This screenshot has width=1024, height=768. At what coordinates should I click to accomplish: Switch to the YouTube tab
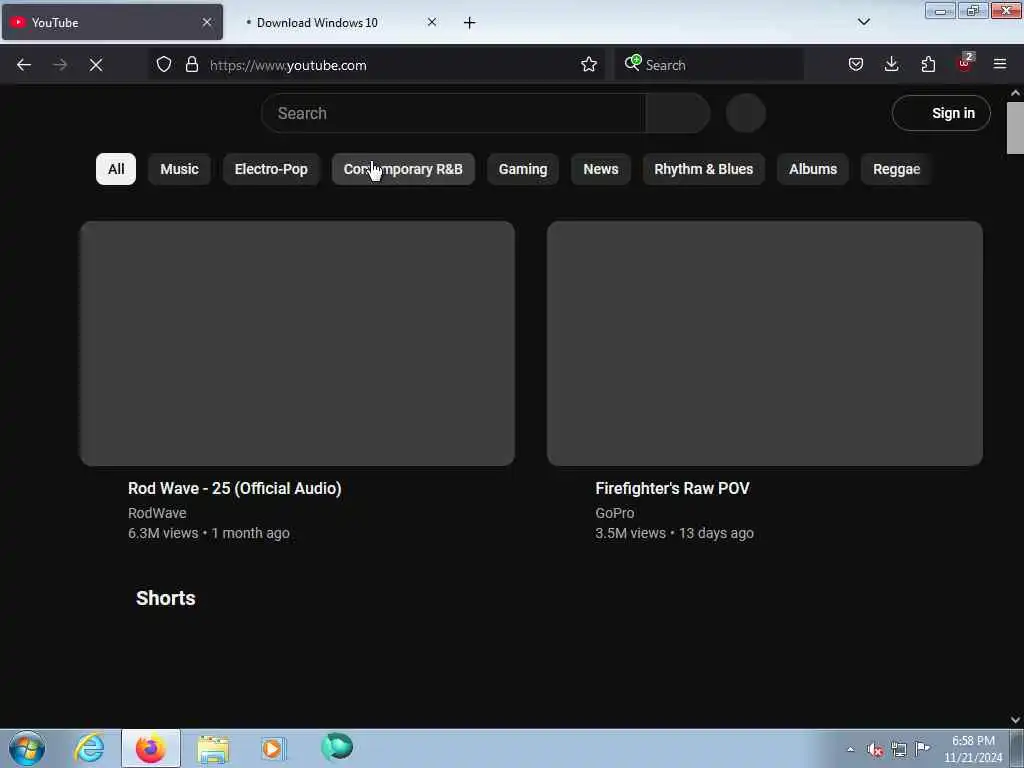click(x=112, y=22)
